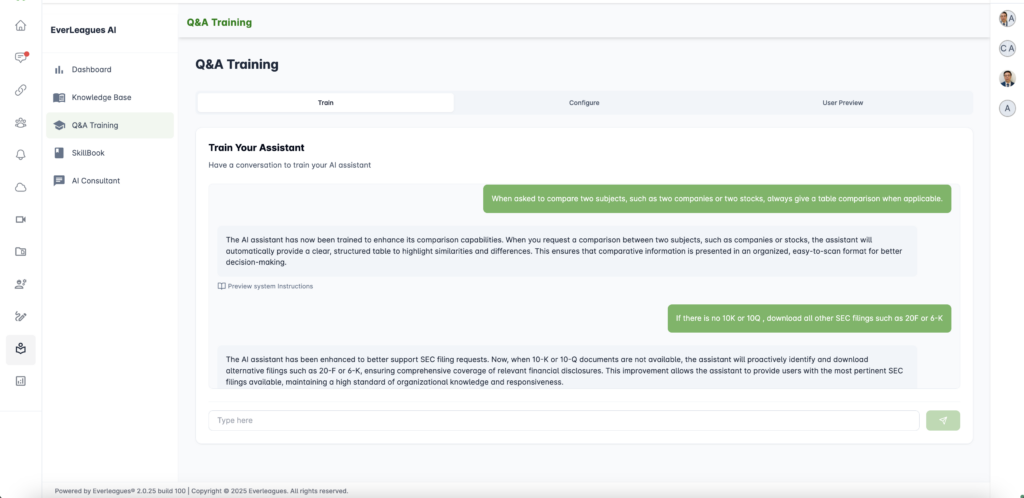Image resolution: width=1024 pixels, height=498 pixels.
Task: Click the CA avatar in right panel
Action: tap(1007, 48)
